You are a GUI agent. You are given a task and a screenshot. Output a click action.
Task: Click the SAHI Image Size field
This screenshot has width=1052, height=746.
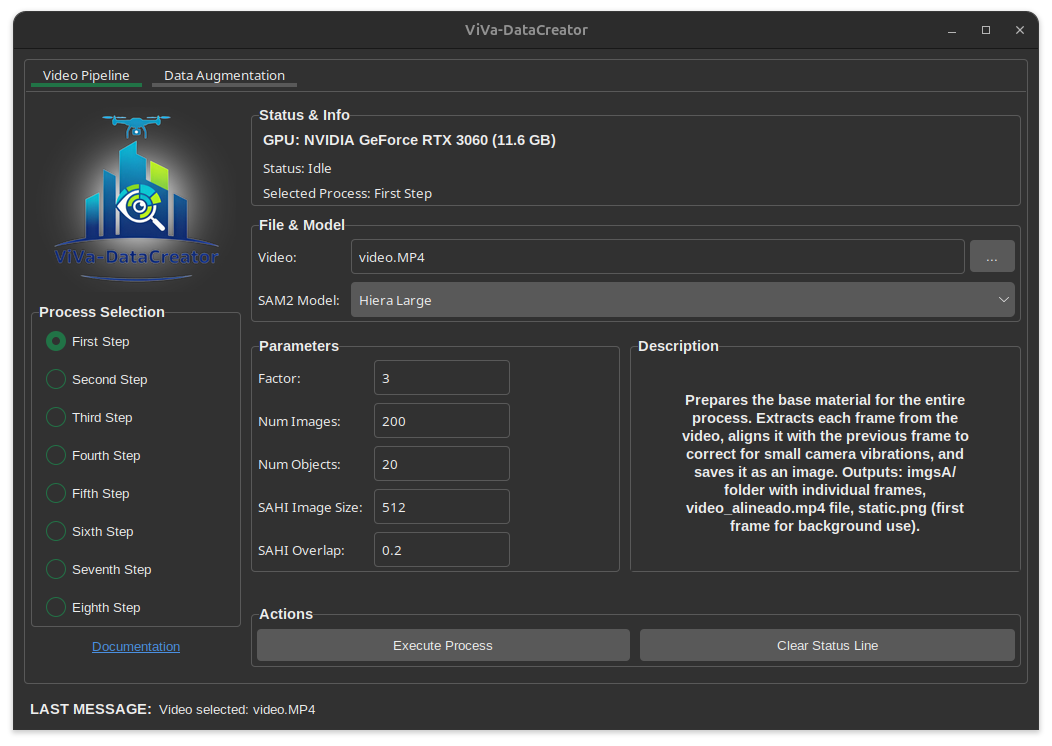[441, 506]
